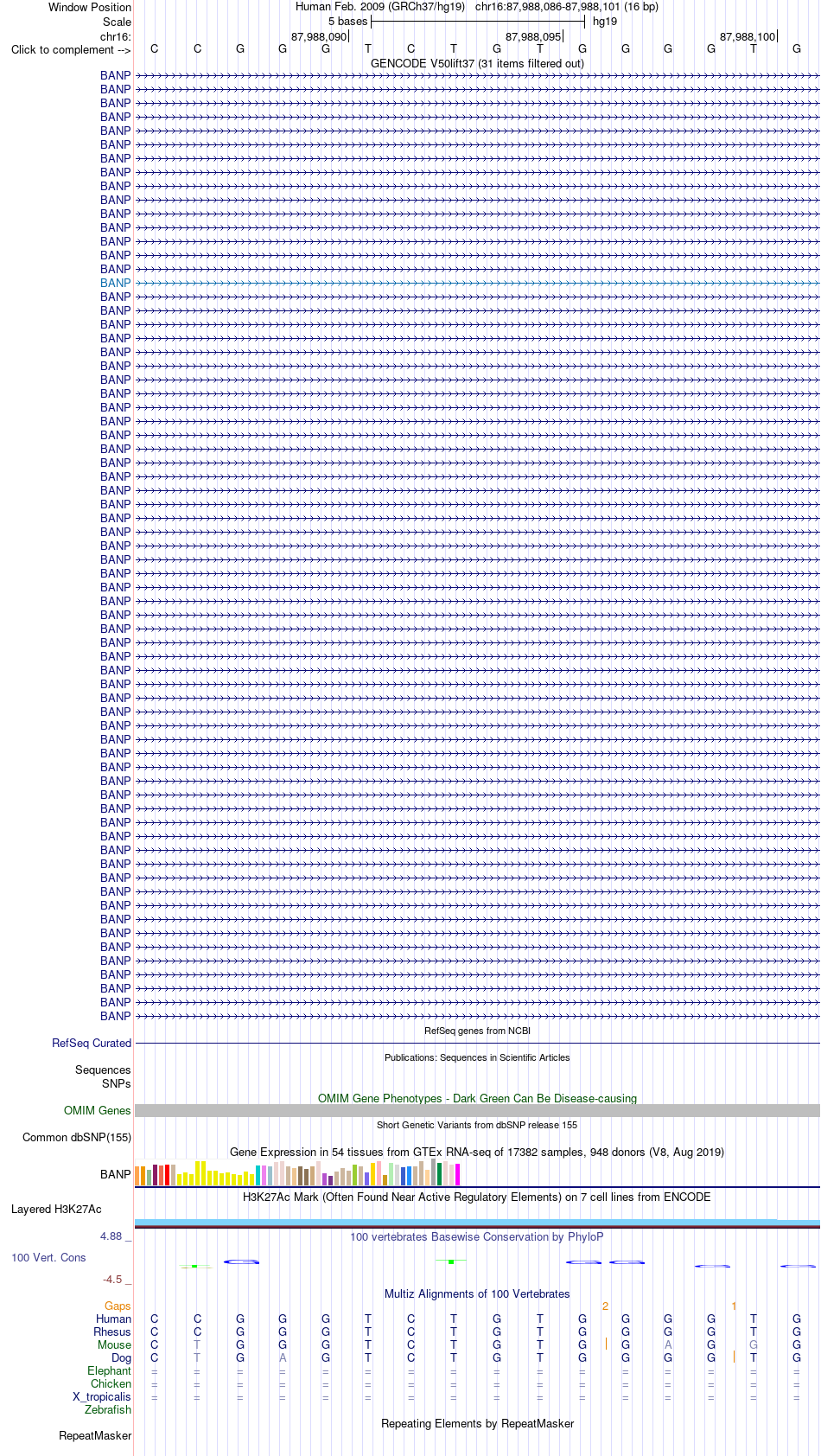Open 'Multiz Alignments of 100 Vertebrates' title
Screen dimensions: 821x1456
[477, 1294]
